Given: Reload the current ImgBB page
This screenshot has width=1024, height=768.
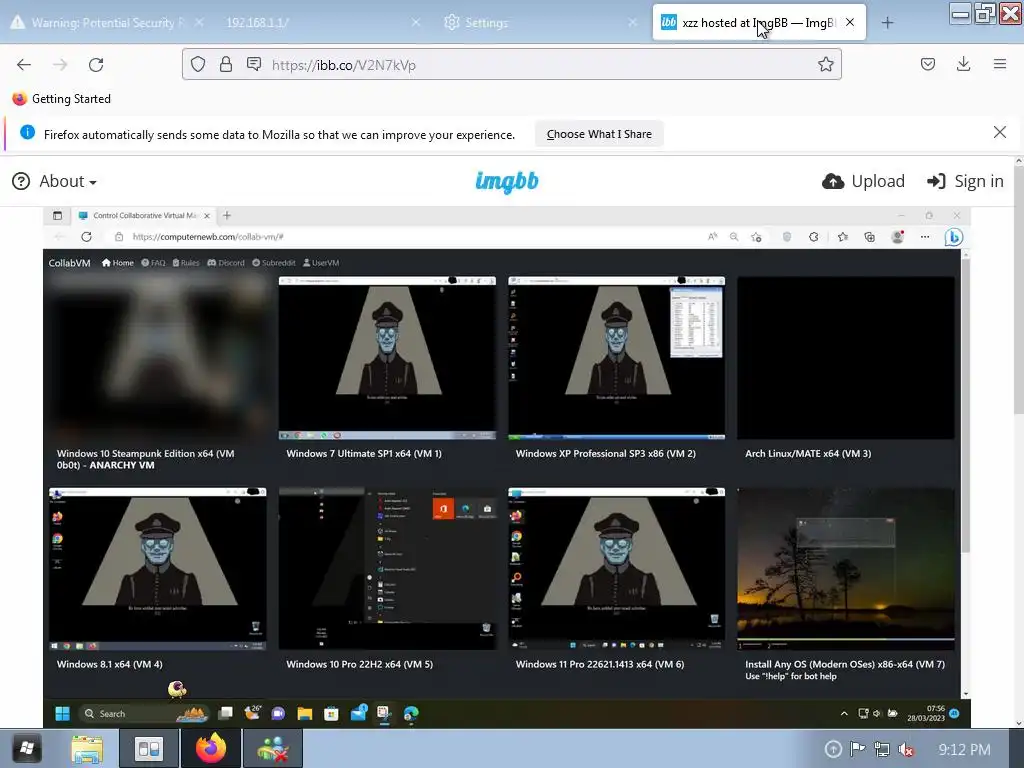Looking at the screenshot, I should coord(96,65).
